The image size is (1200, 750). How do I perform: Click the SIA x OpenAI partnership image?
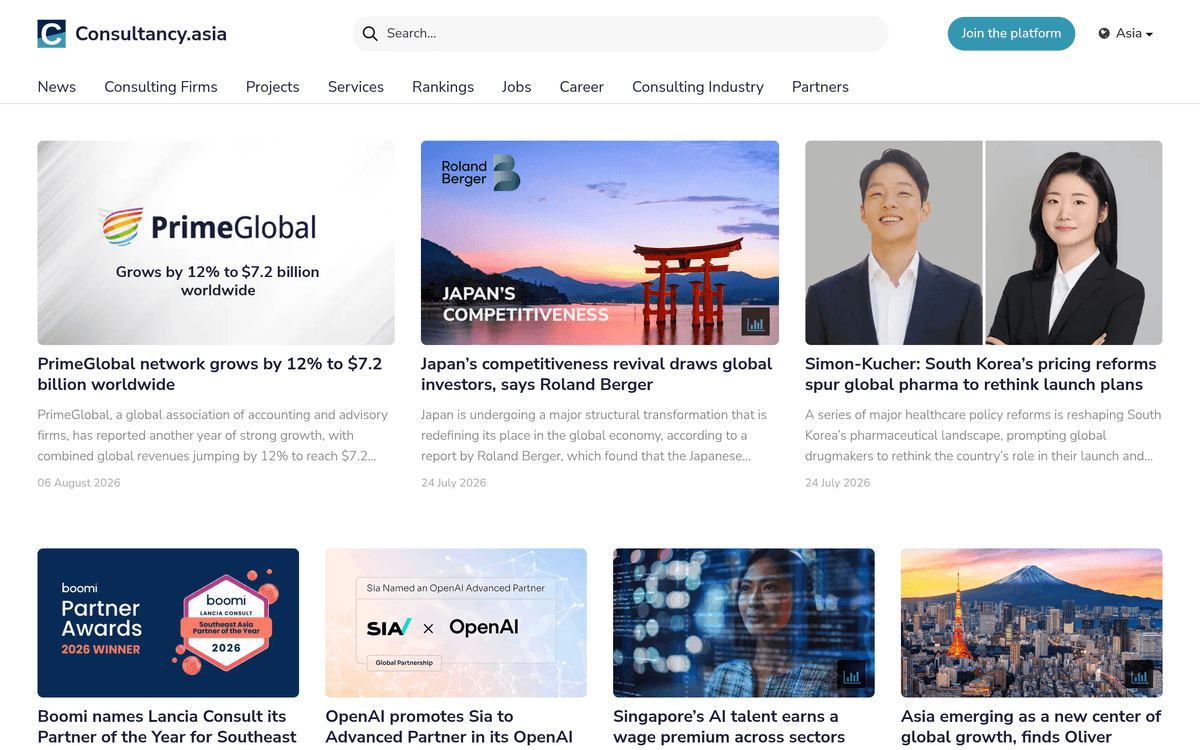456,623
